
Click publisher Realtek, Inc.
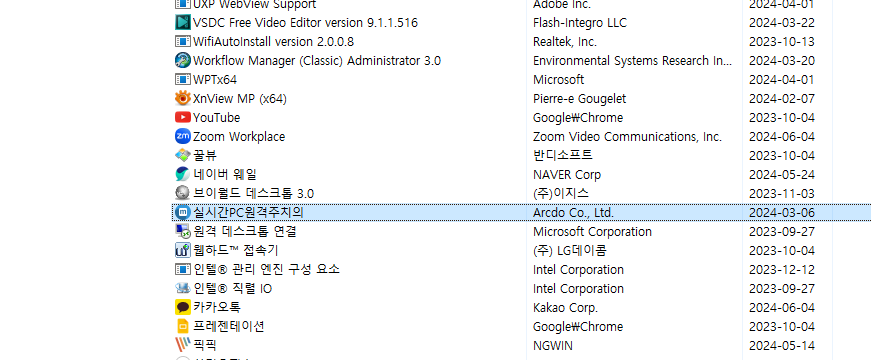click(565, 42)
